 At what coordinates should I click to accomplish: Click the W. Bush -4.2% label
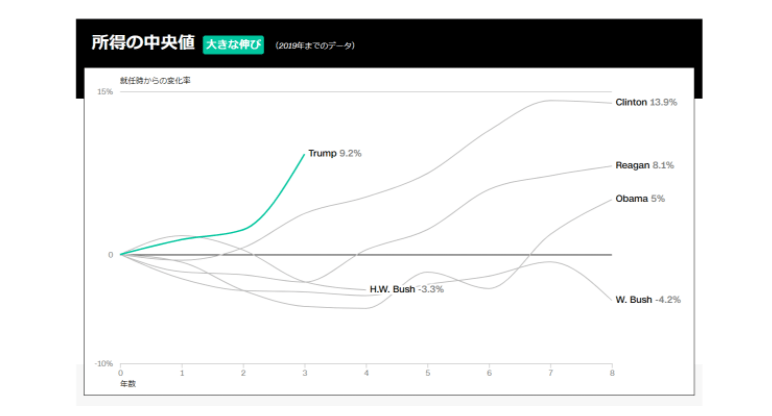(x=648, y=299)
